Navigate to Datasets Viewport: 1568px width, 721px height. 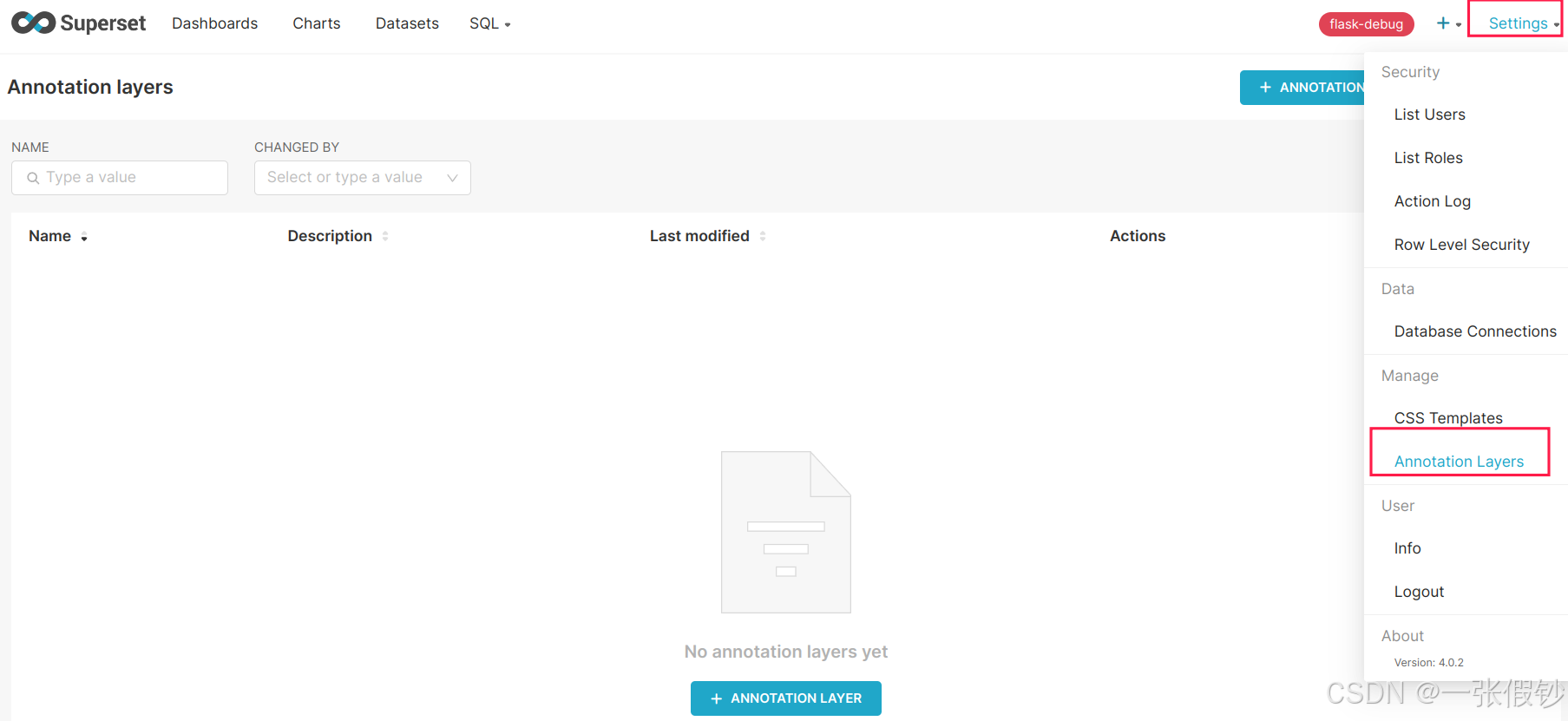tap(407, 23)
